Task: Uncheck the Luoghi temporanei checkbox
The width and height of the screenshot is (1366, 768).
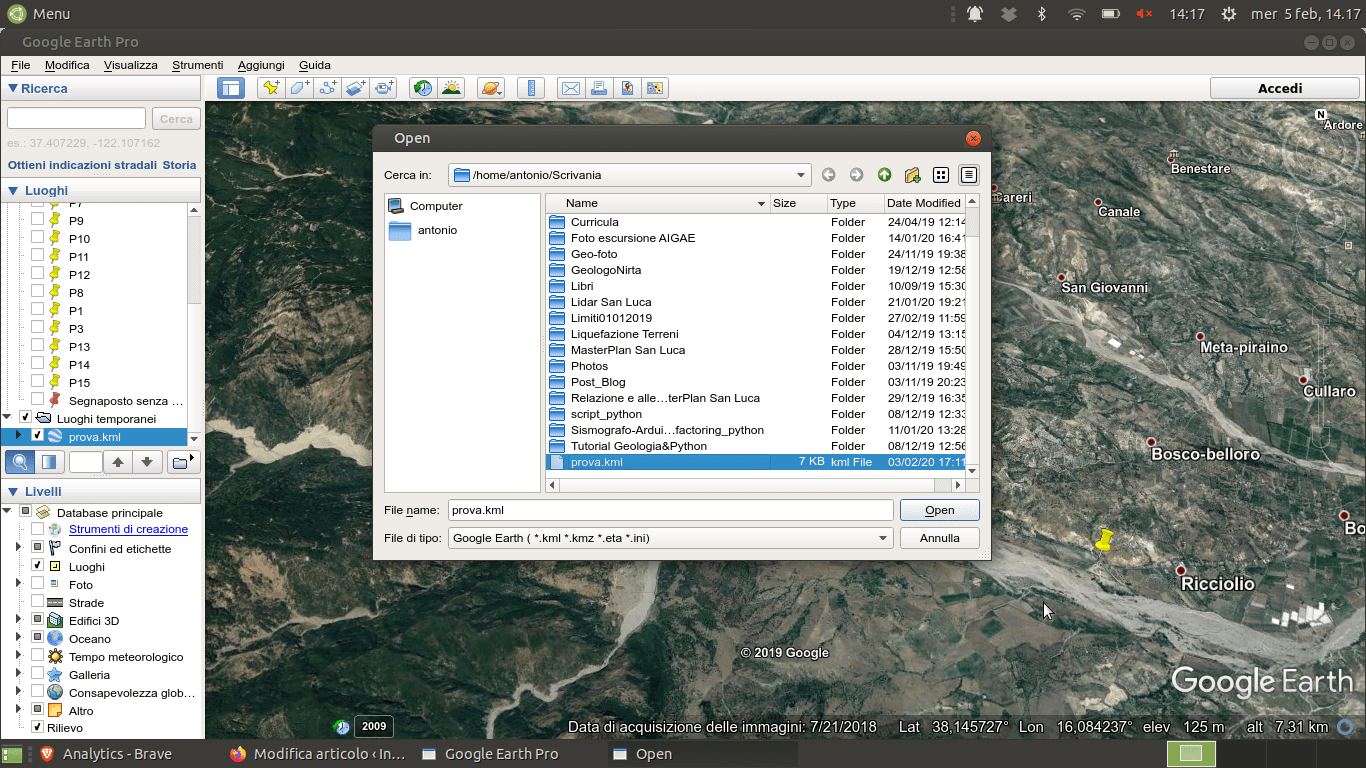Action: [x=25, y=418]
